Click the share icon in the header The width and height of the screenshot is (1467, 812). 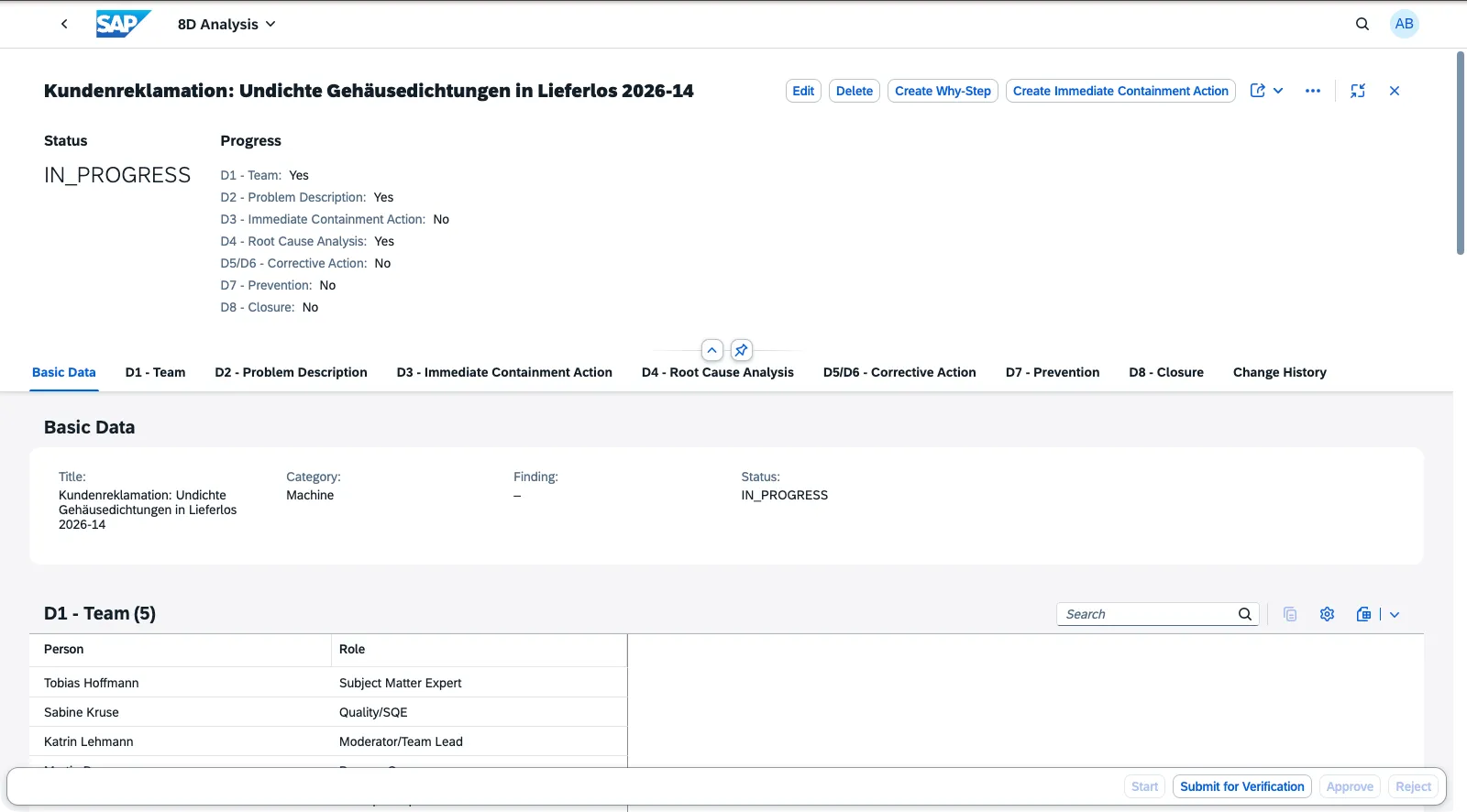(1258, 91)
